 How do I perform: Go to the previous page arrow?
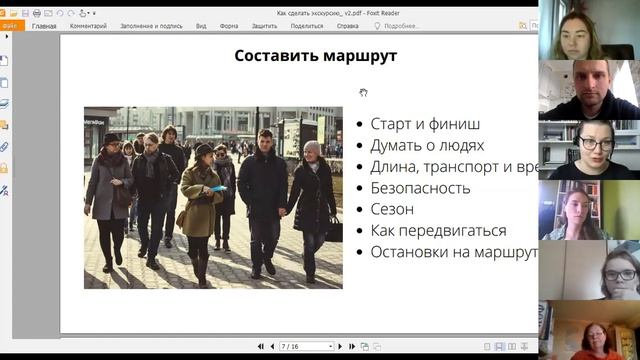pos(272,347)
